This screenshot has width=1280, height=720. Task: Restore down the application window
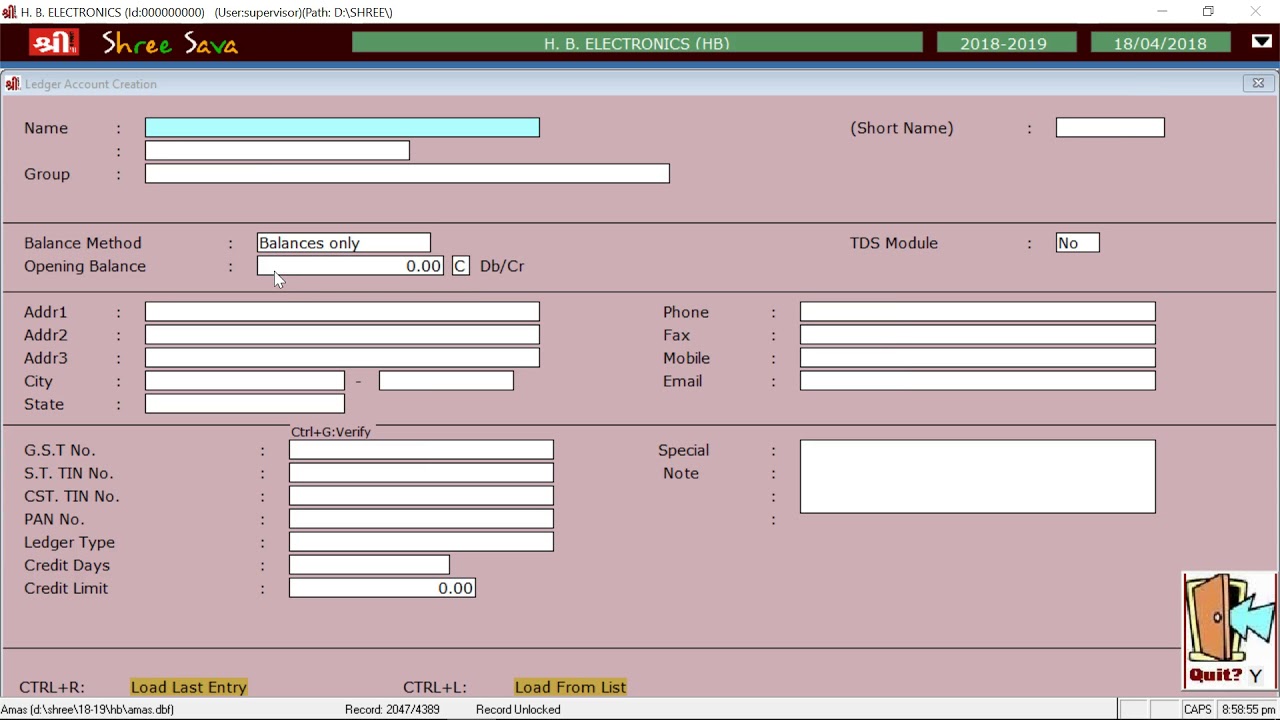(1208, 12)
